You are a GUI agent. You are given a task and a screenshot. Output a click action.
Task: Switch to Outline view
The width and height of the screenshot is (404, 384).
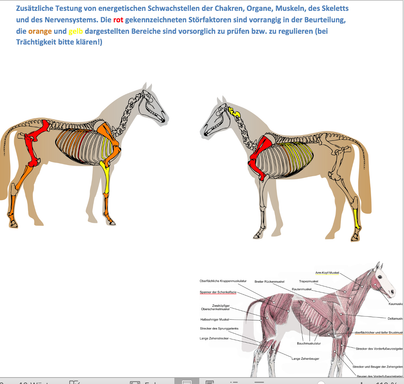click(x=234, y=382)
